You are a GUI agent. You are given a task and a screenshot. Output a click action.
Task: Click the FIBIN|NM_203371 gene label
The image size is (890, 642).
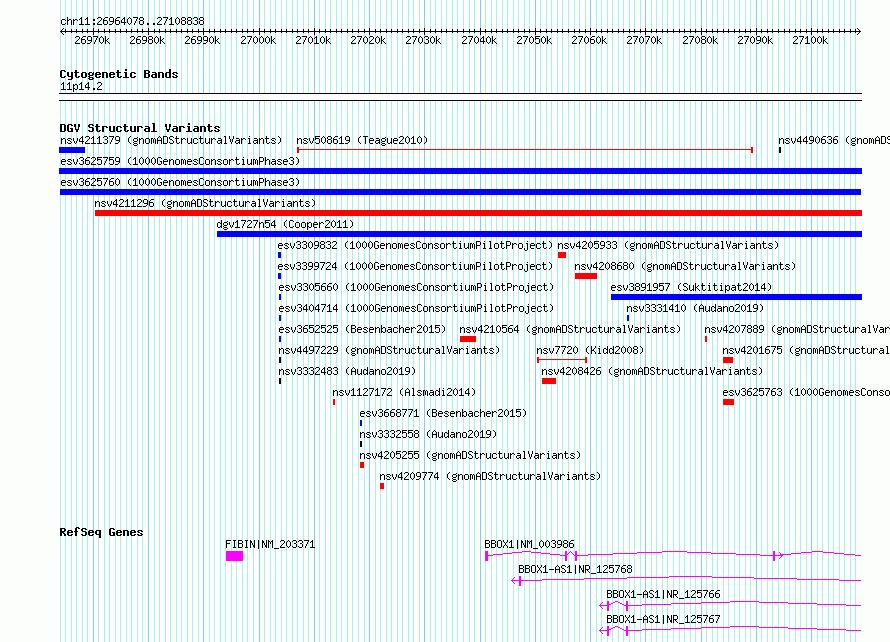tap(270, 544)
